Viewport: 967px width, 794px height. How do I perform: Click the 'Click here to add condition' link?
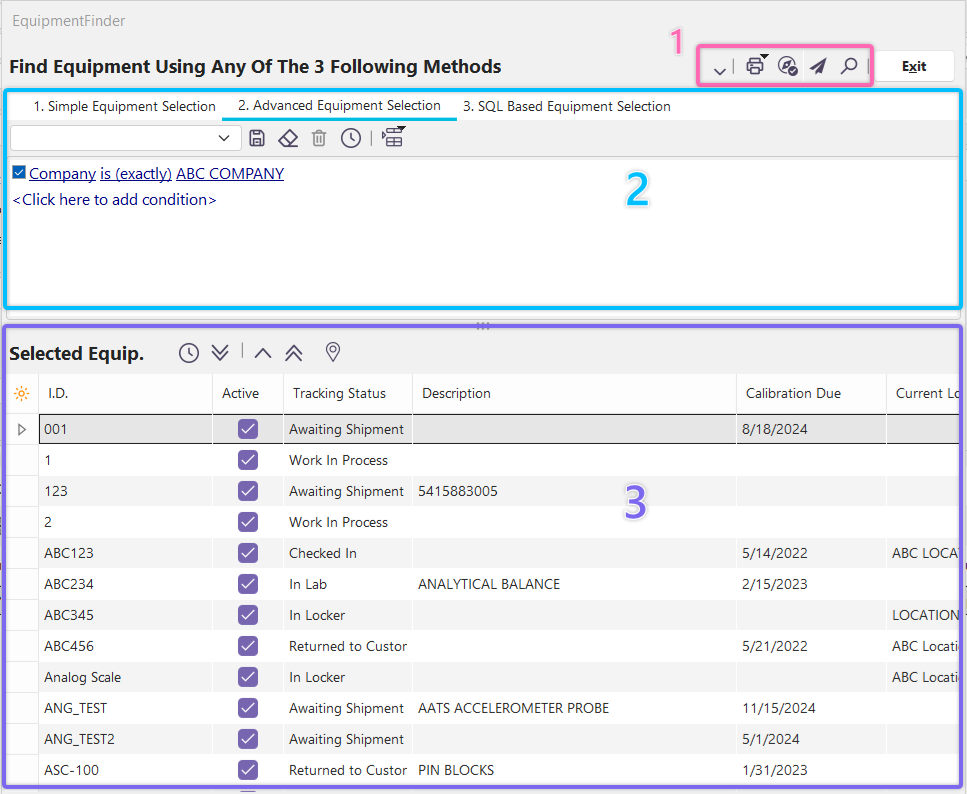(x=114, y=199)
